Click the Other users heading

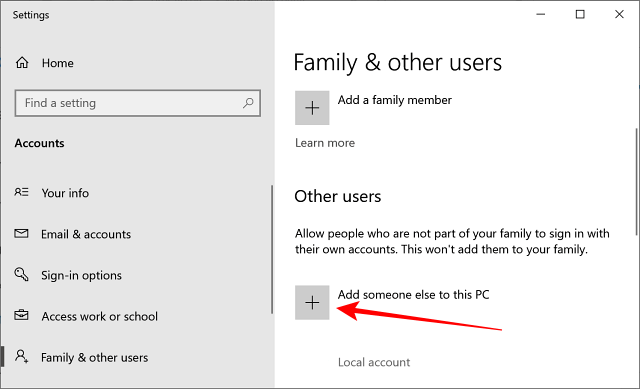(x=338, y=196)
